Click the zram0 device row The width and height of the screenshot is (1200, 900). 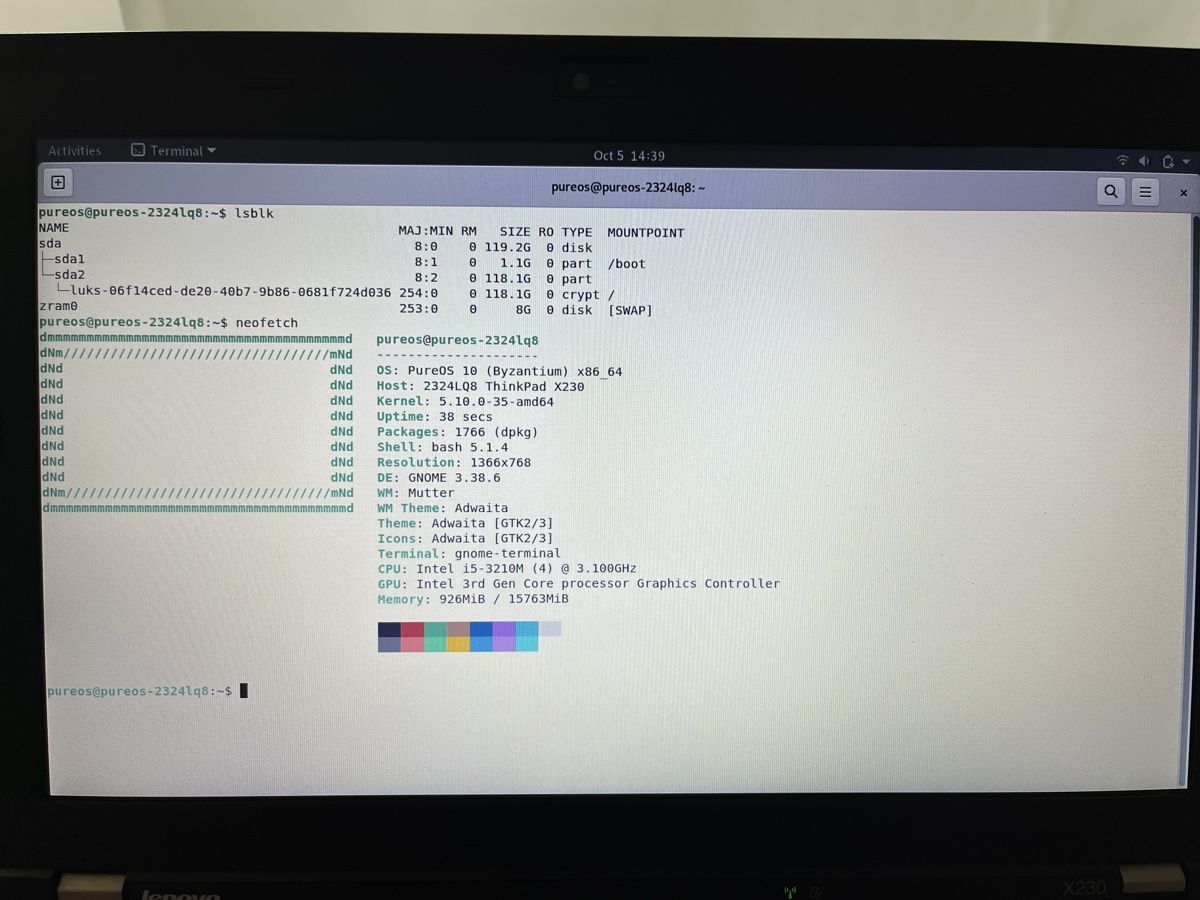tap(345, 309)
